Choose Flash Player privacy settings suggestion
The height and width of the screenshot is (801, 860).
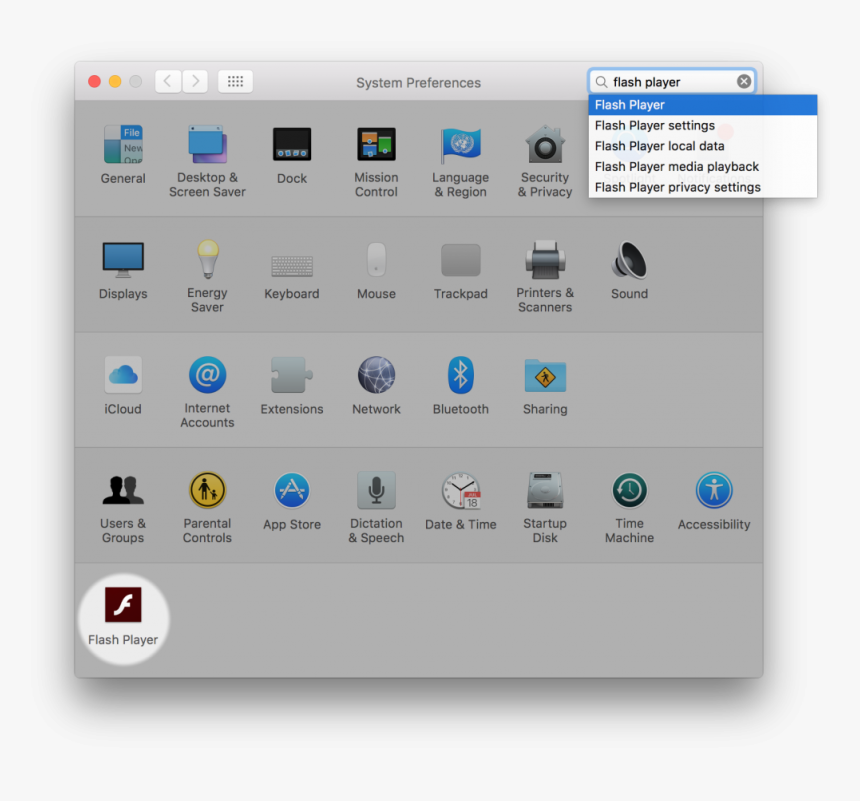coord(703,187)
